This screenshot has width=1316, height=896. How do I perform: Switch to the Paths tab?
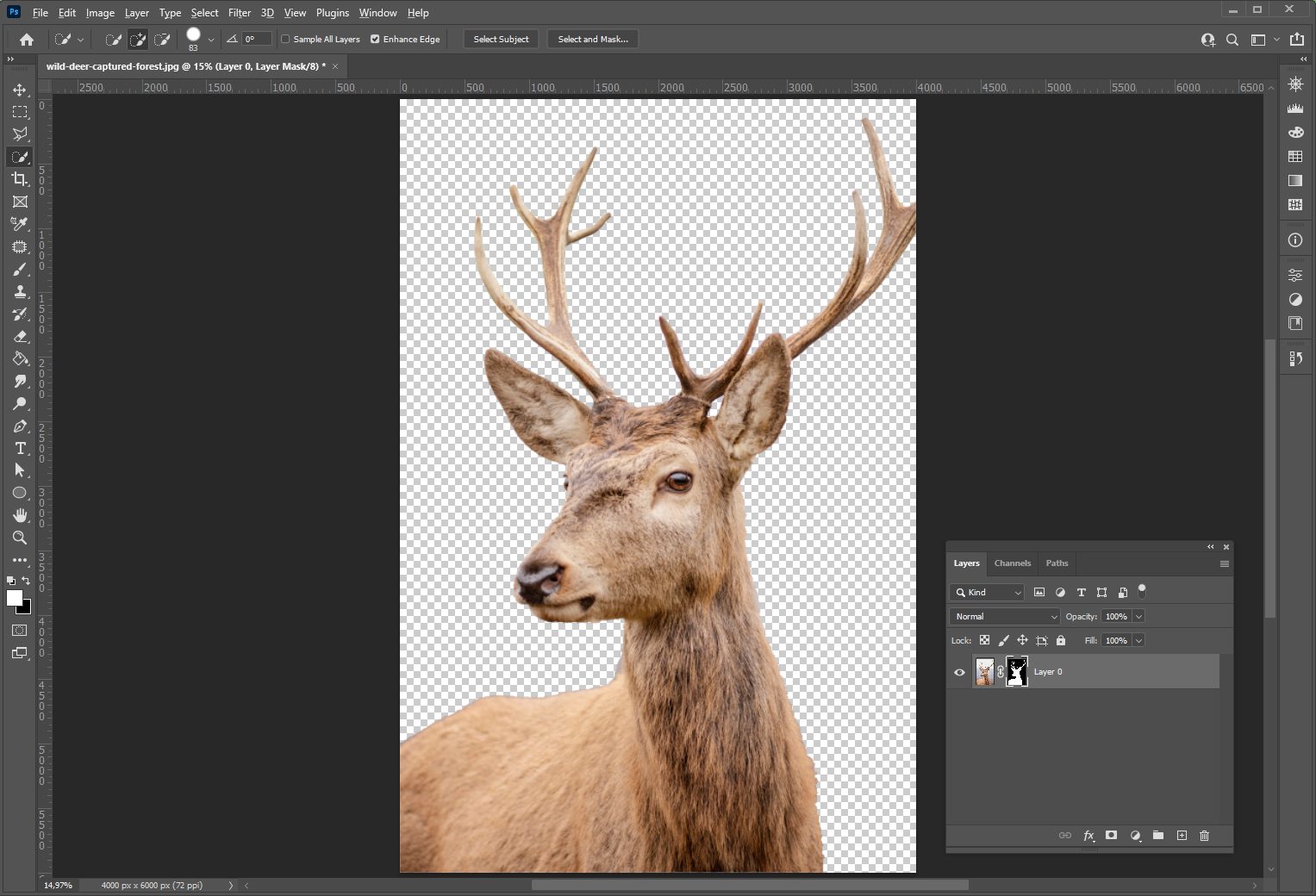tap(1057, 563)
